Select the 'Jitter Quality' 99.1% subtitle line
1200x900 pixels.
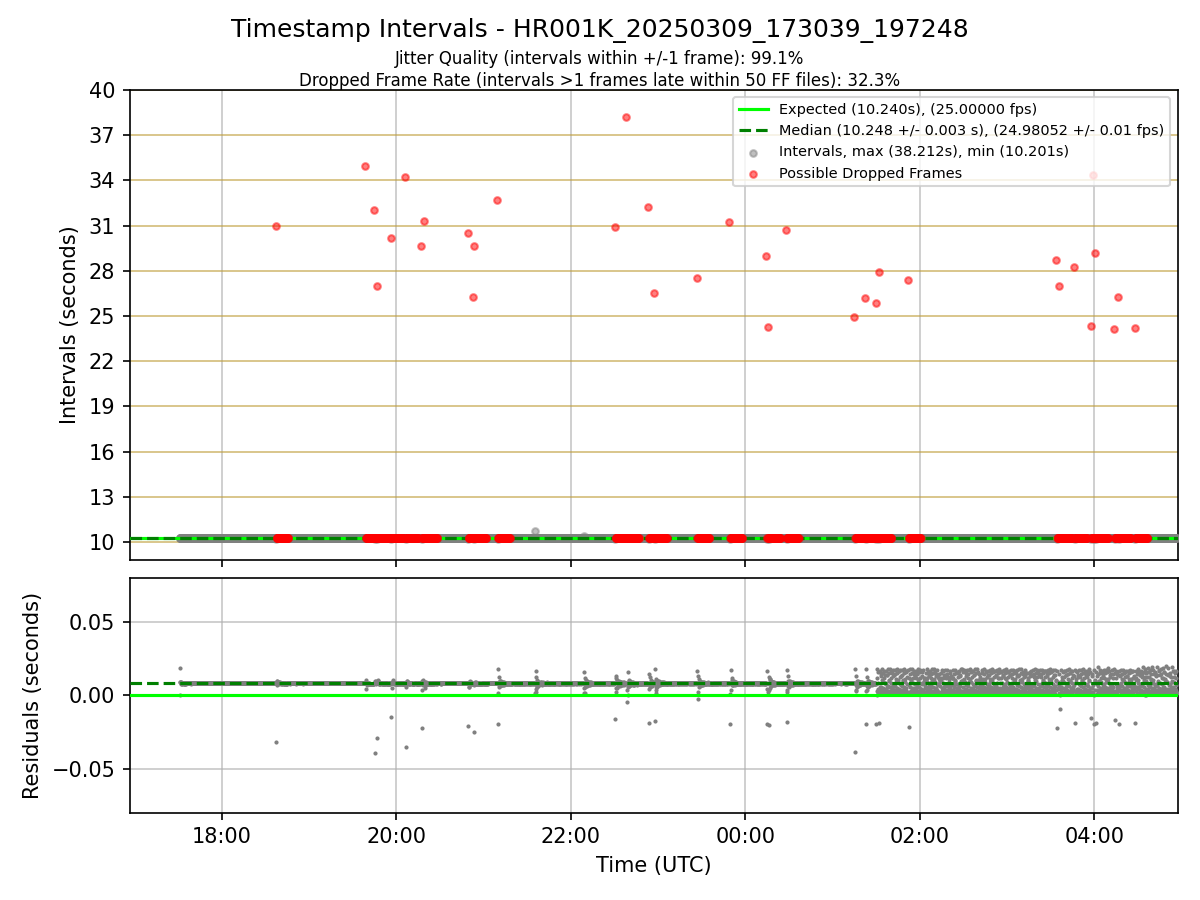pos(599,58)
